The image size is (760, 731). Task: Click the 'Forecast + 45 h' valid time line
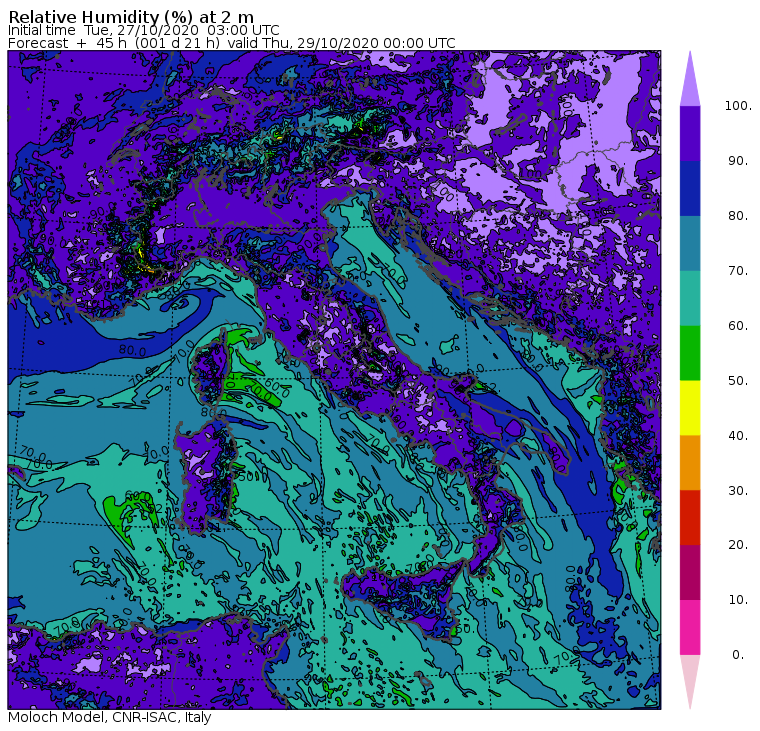[232, 43]
